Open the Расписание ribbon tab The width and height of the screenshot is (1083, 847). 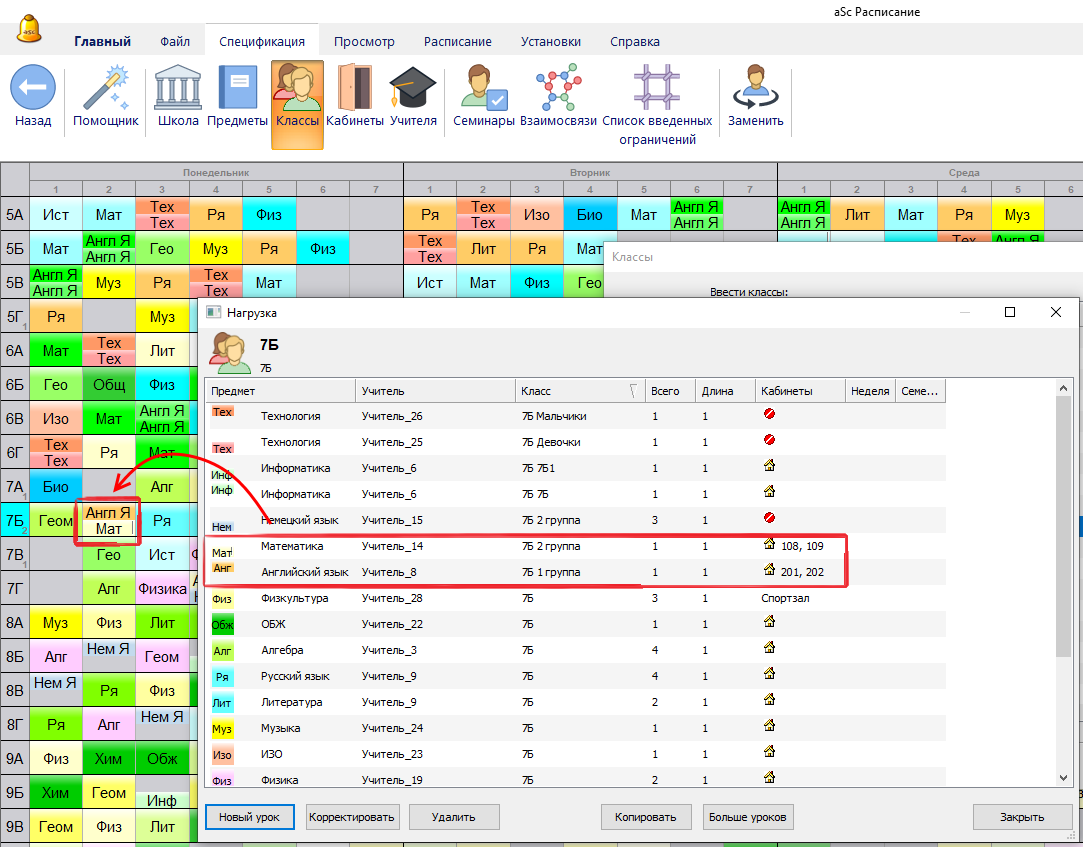(457, 42)
